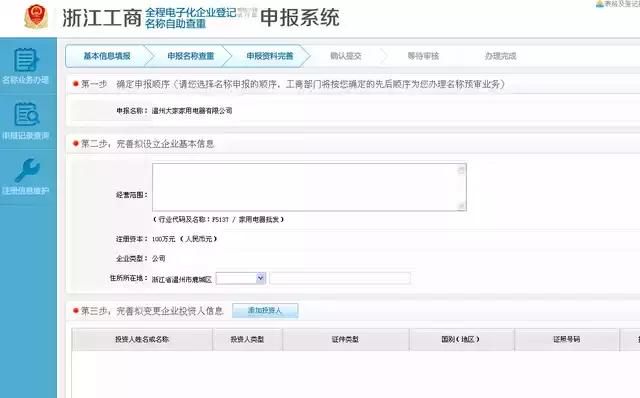This screenshot has width=640, height=398.
Task: Click the 第二步 section heading
Action: coord(148,144)
